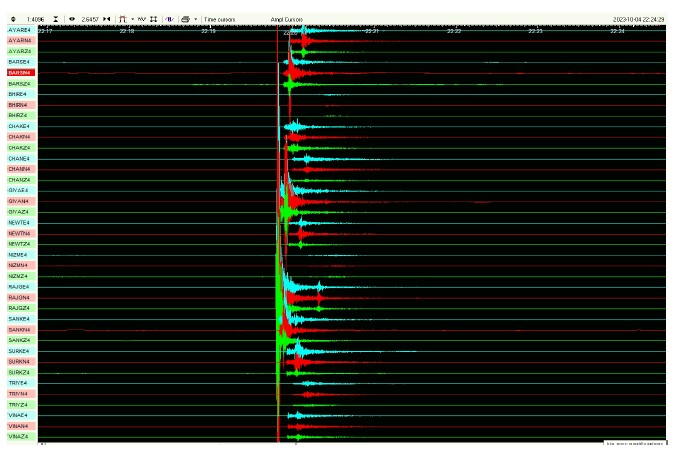The width and height of the screenshot is (677, 453).
Task: Open the dropdown arrow beside printer
Action: (x=195, y=19)
